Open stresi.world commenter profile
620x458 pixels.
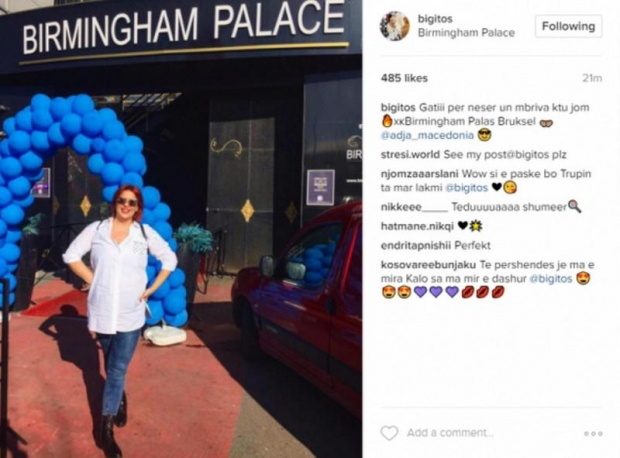[x=410, y=154]
